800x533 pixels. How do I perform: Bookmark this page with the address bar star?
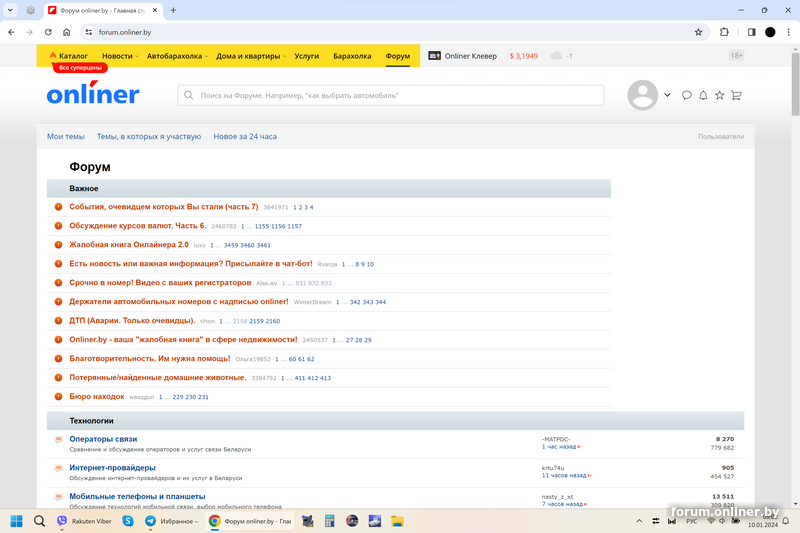click(698, 32)
